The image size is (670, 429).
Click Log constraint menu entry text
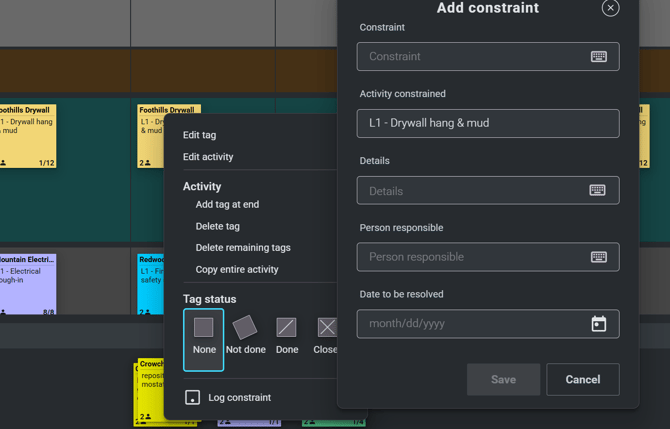click(240, 398)
